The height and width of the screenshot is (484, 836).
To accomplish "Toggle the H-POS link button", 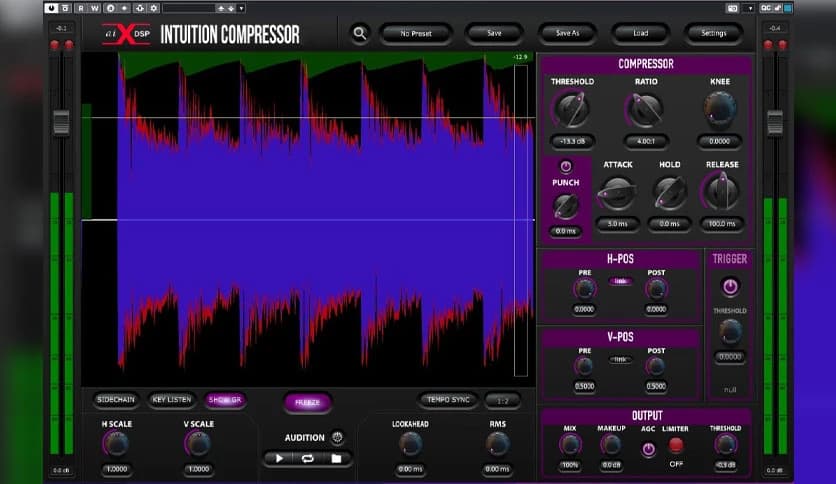I will [620, 281].
